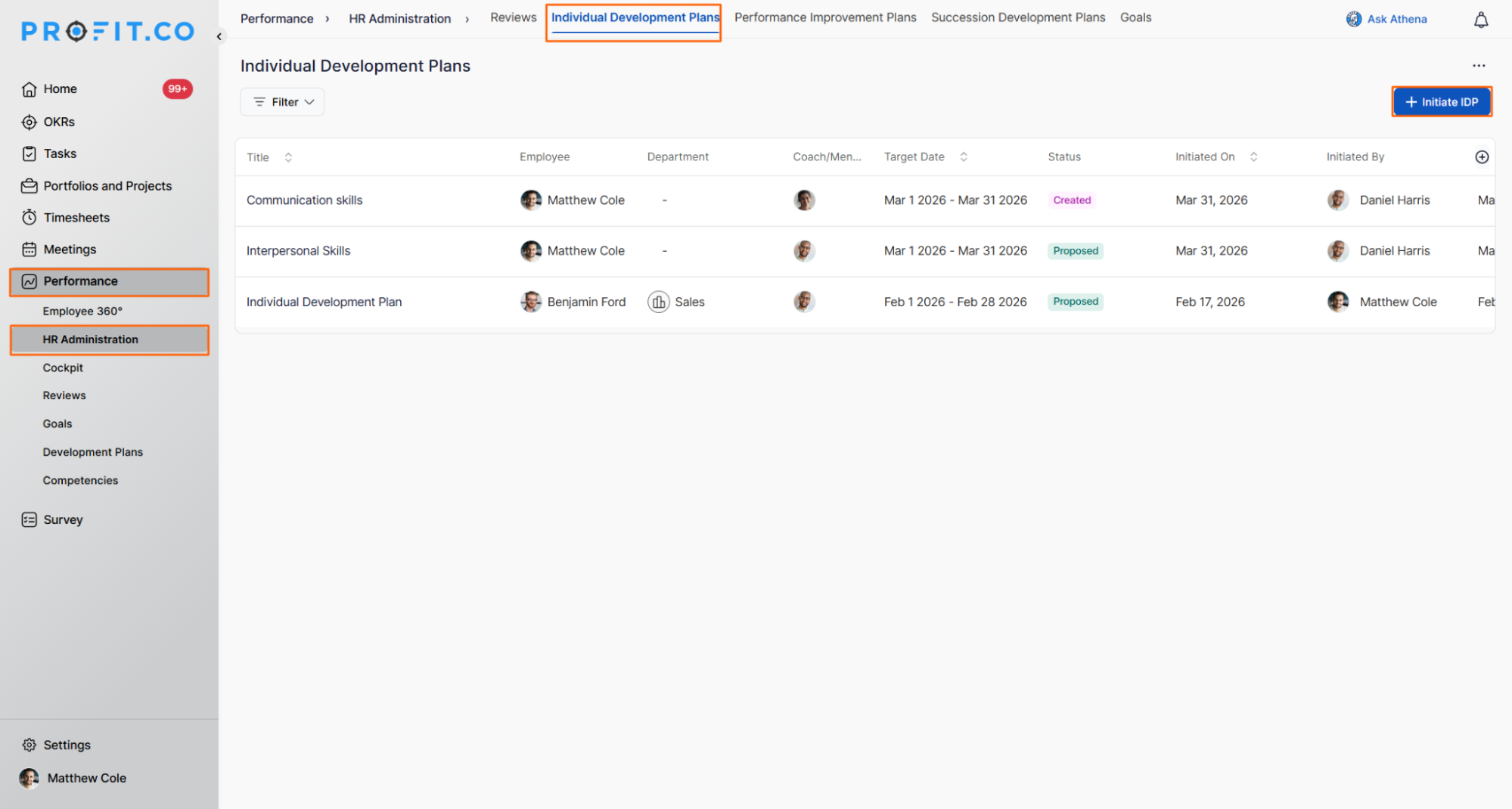Screen dimensions: 1512x809
Task: Switch to Succession Development Plans tab
Action: point(1017,17)
